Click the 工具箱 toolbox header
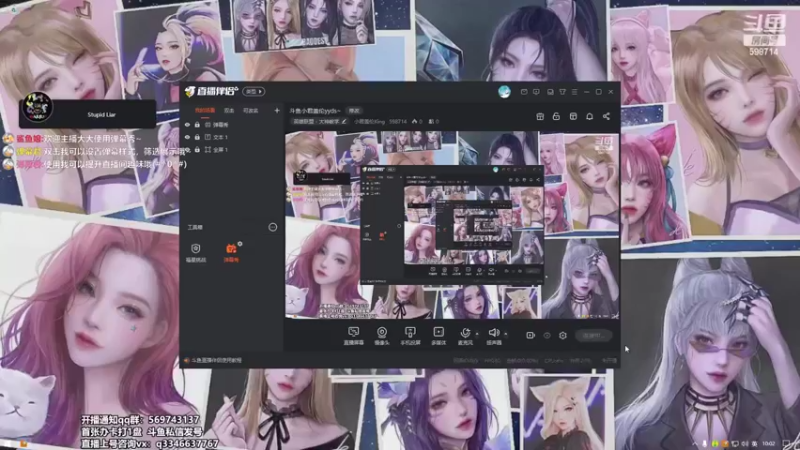 195,228
